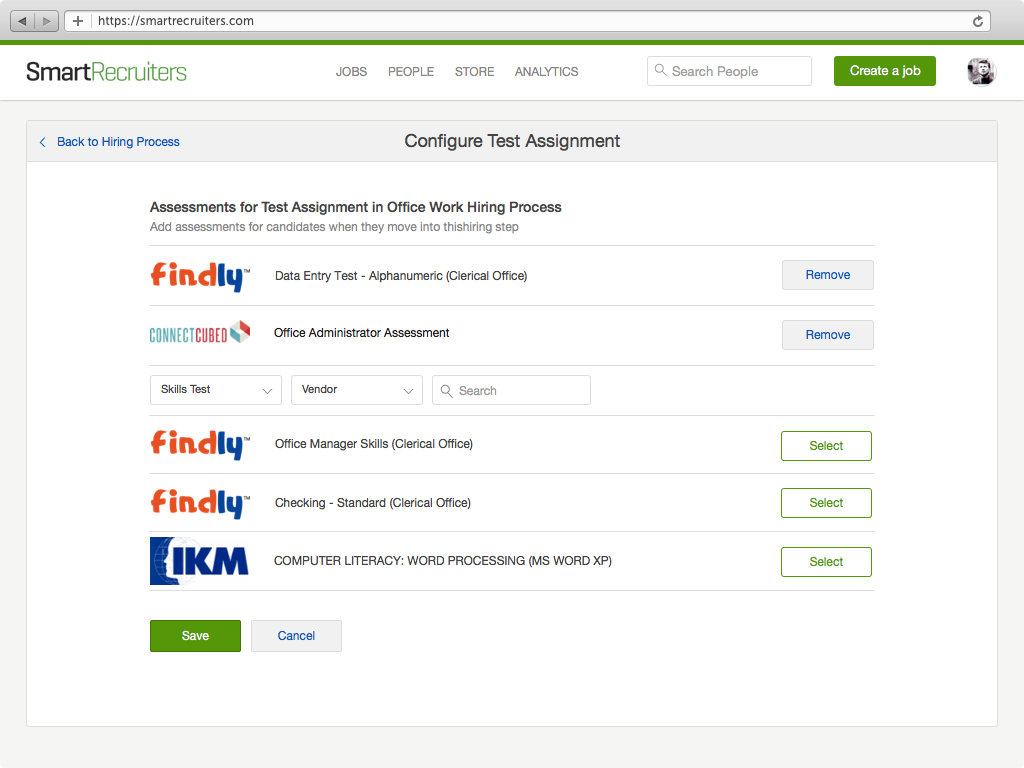Cancel the configuration changes

[x=296, y=636]
